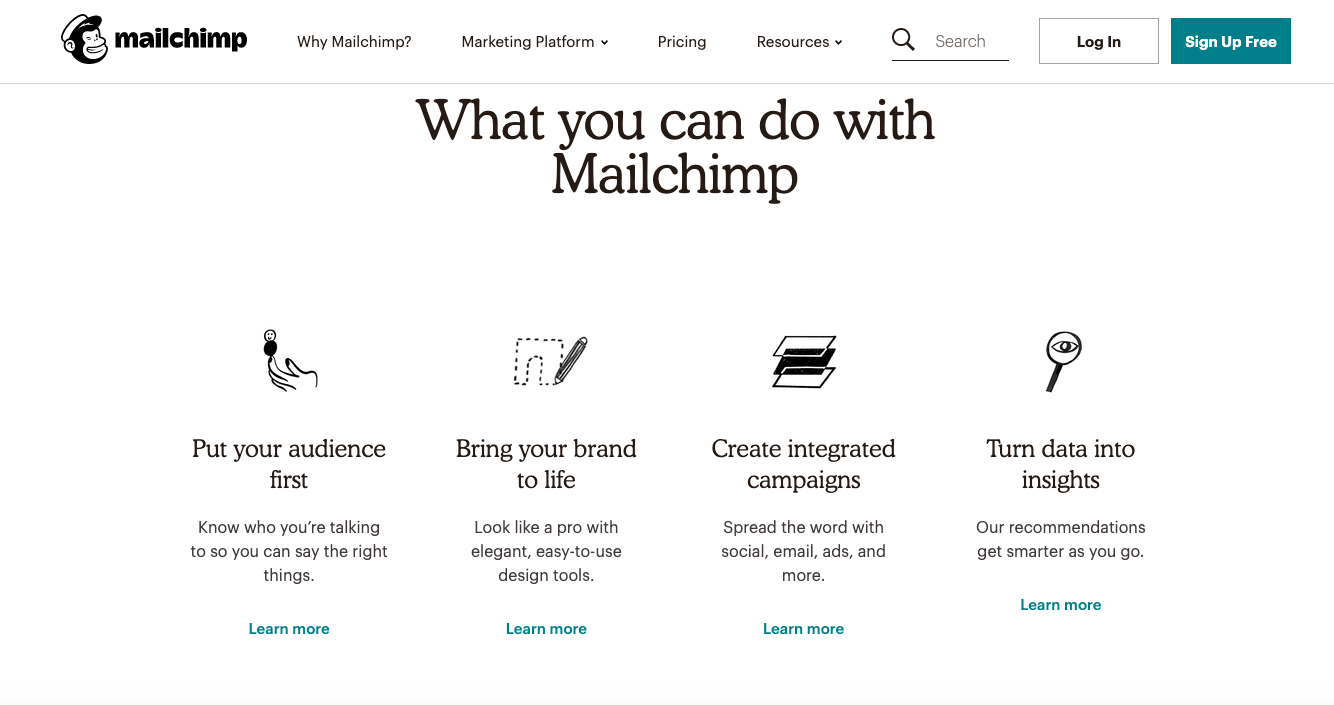Click the Sign Up Free button
The image size is (1334, 705).
(x=1230, y=41)
